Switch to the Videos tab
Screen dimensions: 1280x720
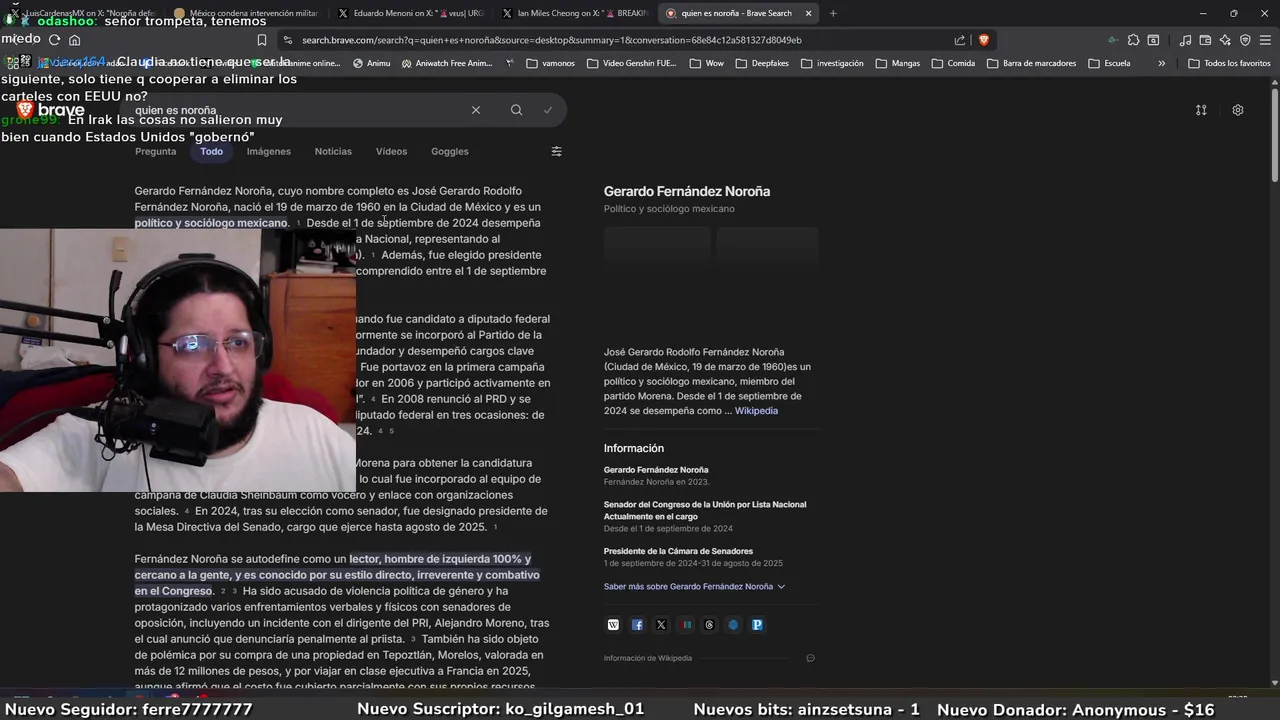(x=391, y=151)
